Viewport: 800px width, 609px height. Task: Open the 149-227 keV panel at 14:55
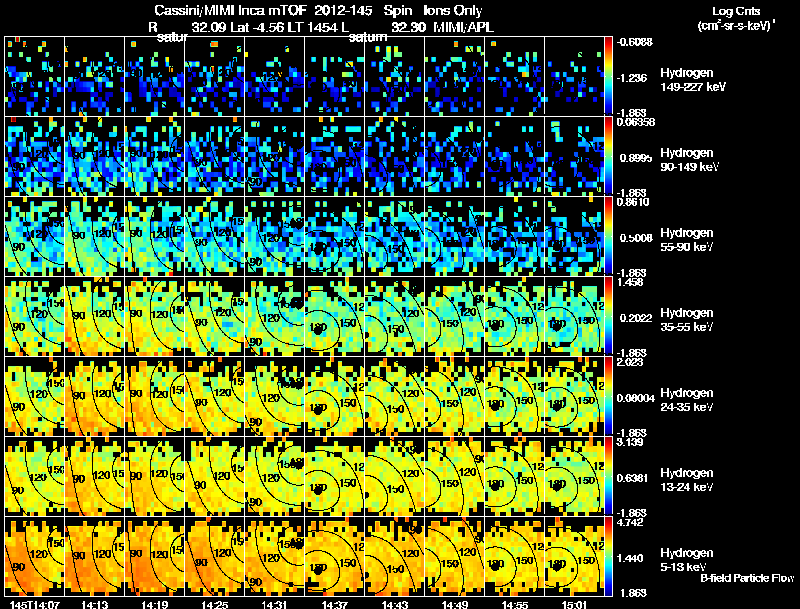click(x=515, y=76)
